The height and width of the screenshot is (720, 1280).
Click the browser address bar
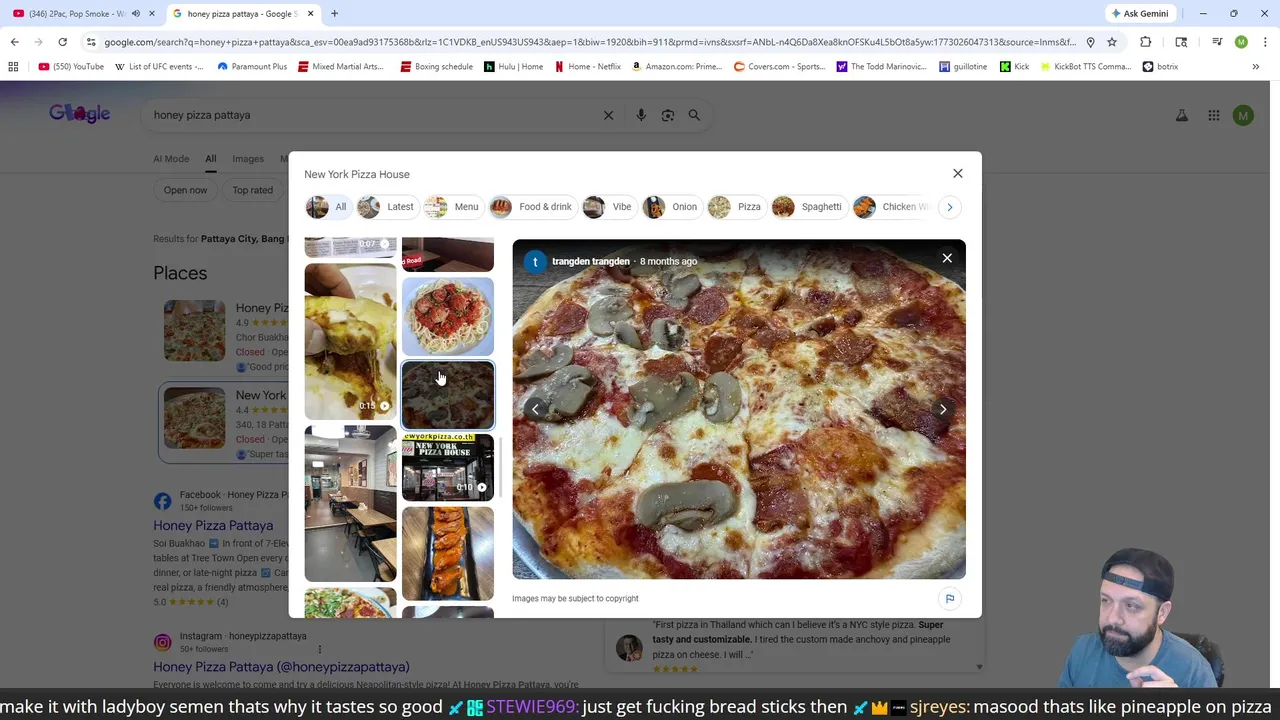(590, 42)
